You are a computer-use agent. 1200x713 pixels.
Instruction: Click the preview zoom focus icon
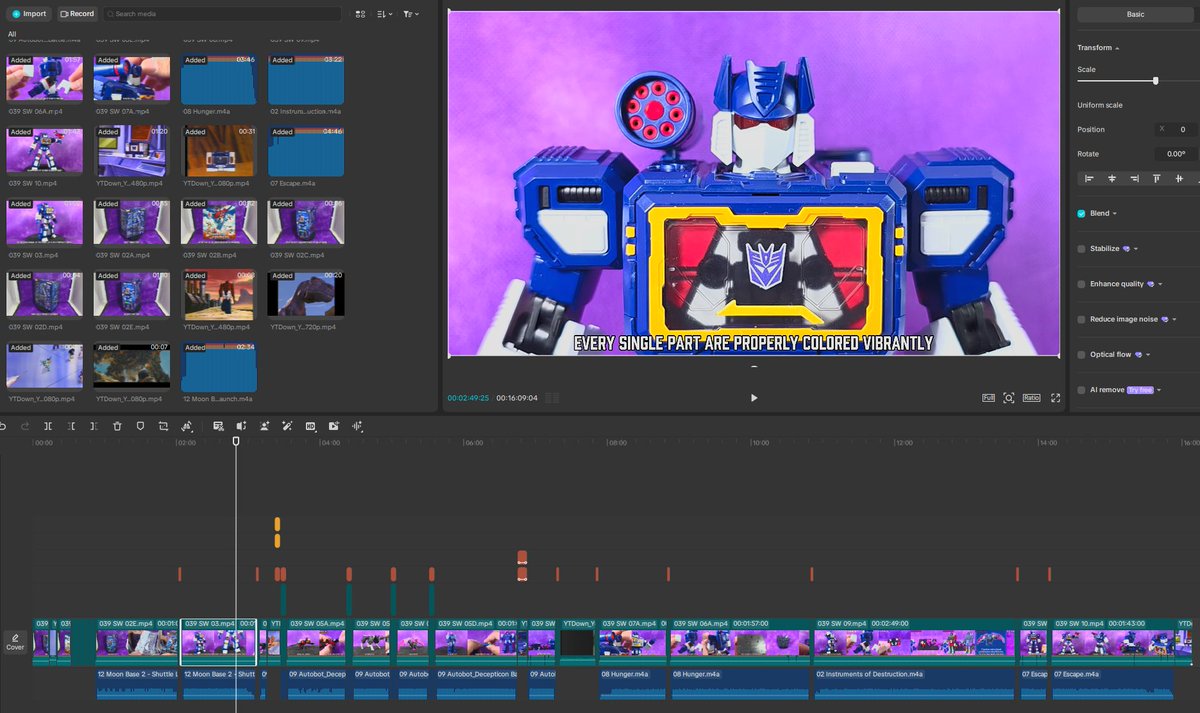(x=1009, y=398)
